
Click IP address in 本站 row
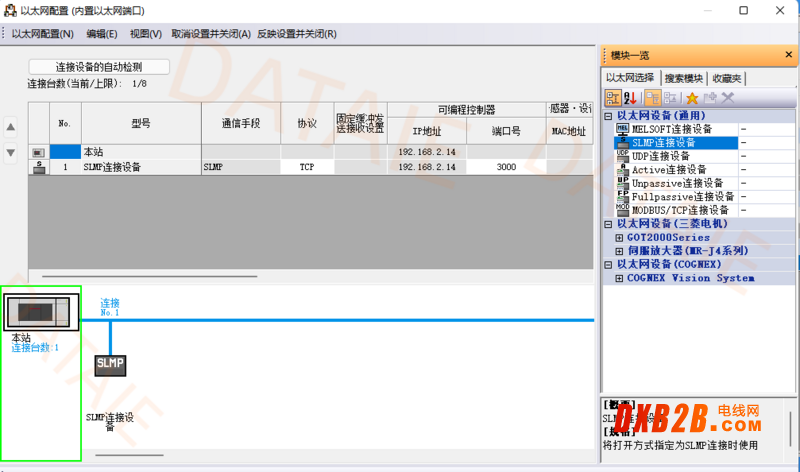427,152
